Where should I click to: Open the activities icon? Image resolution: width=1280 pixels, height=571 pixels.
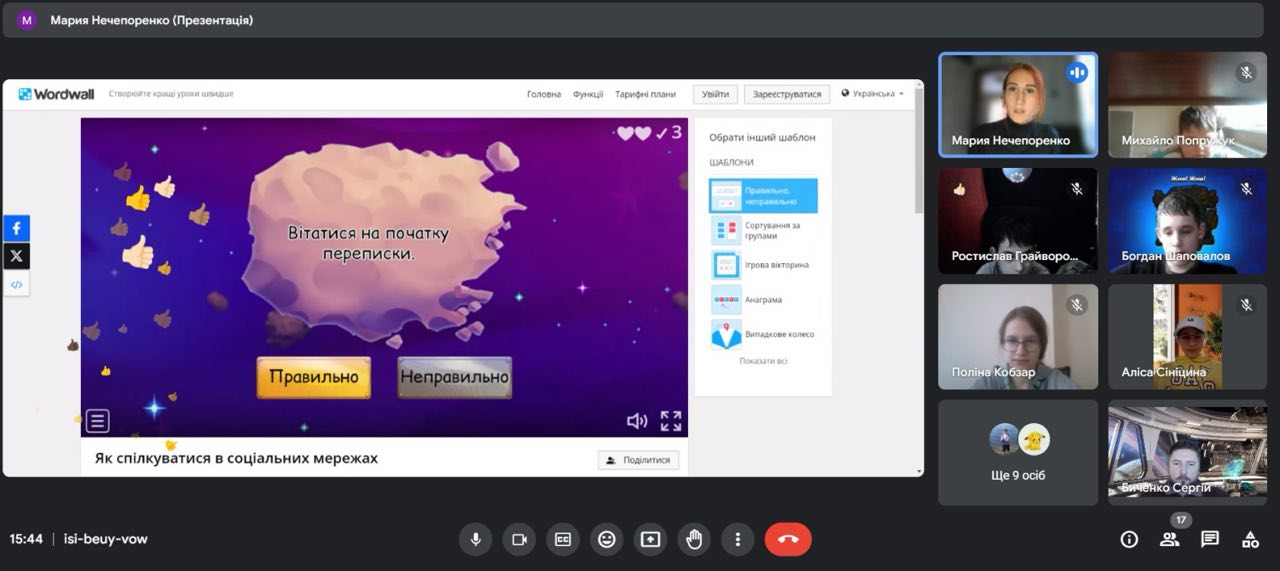(x=1250, y=540)
